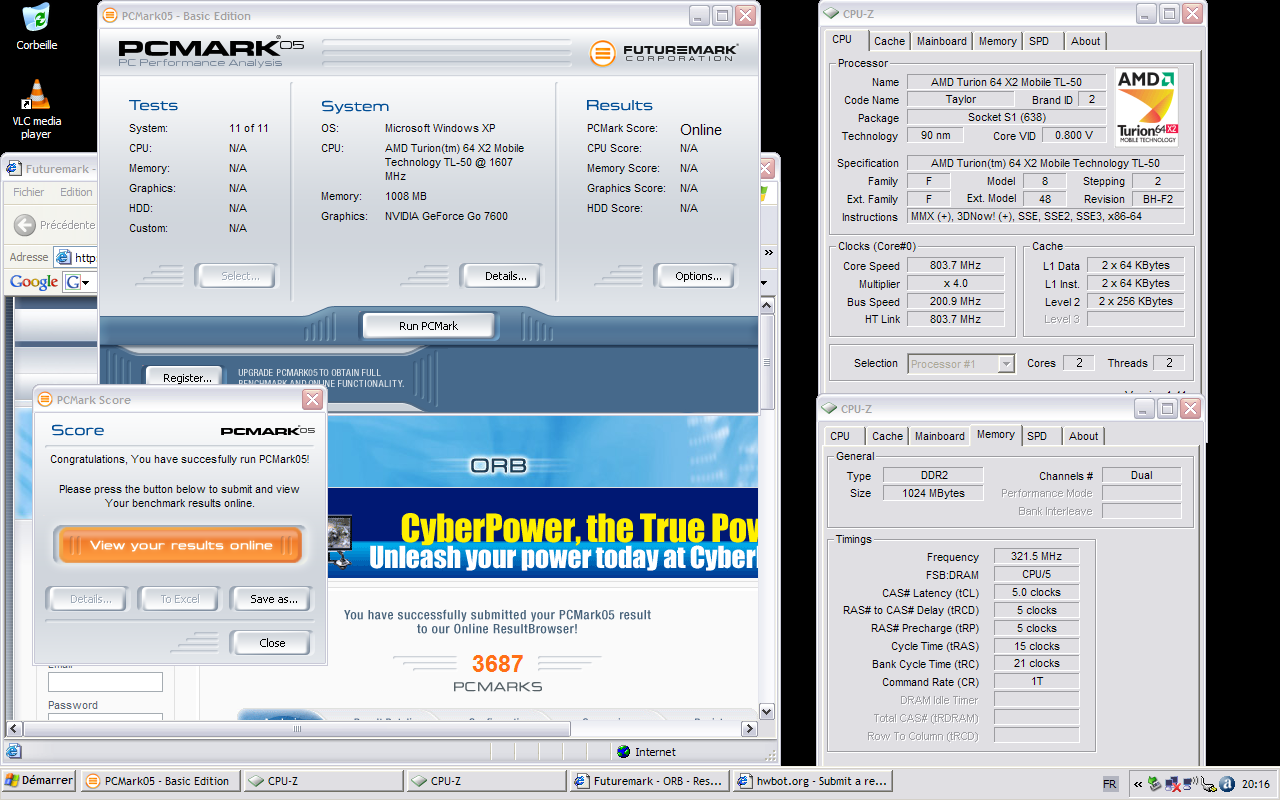Click the Select... button under Tests

coord(236,276)
